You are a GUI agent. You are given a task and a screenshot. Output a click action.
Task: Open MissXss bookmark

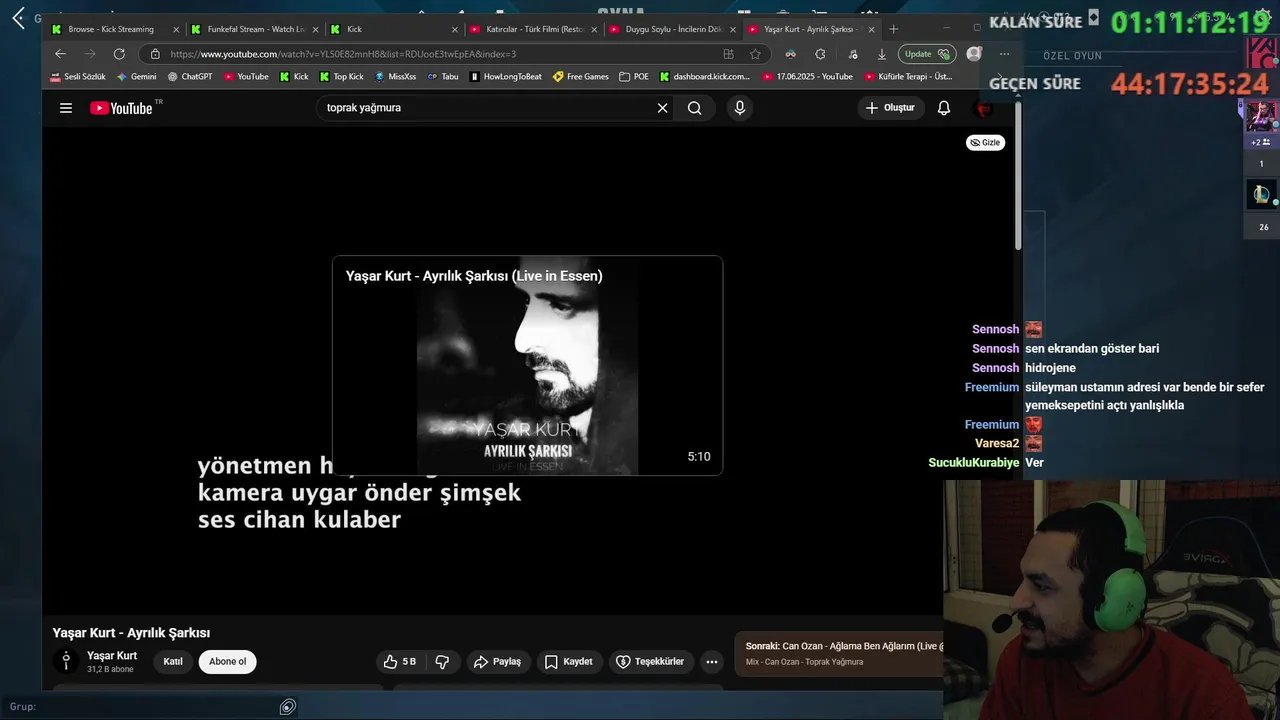click(x=396, y=76)
